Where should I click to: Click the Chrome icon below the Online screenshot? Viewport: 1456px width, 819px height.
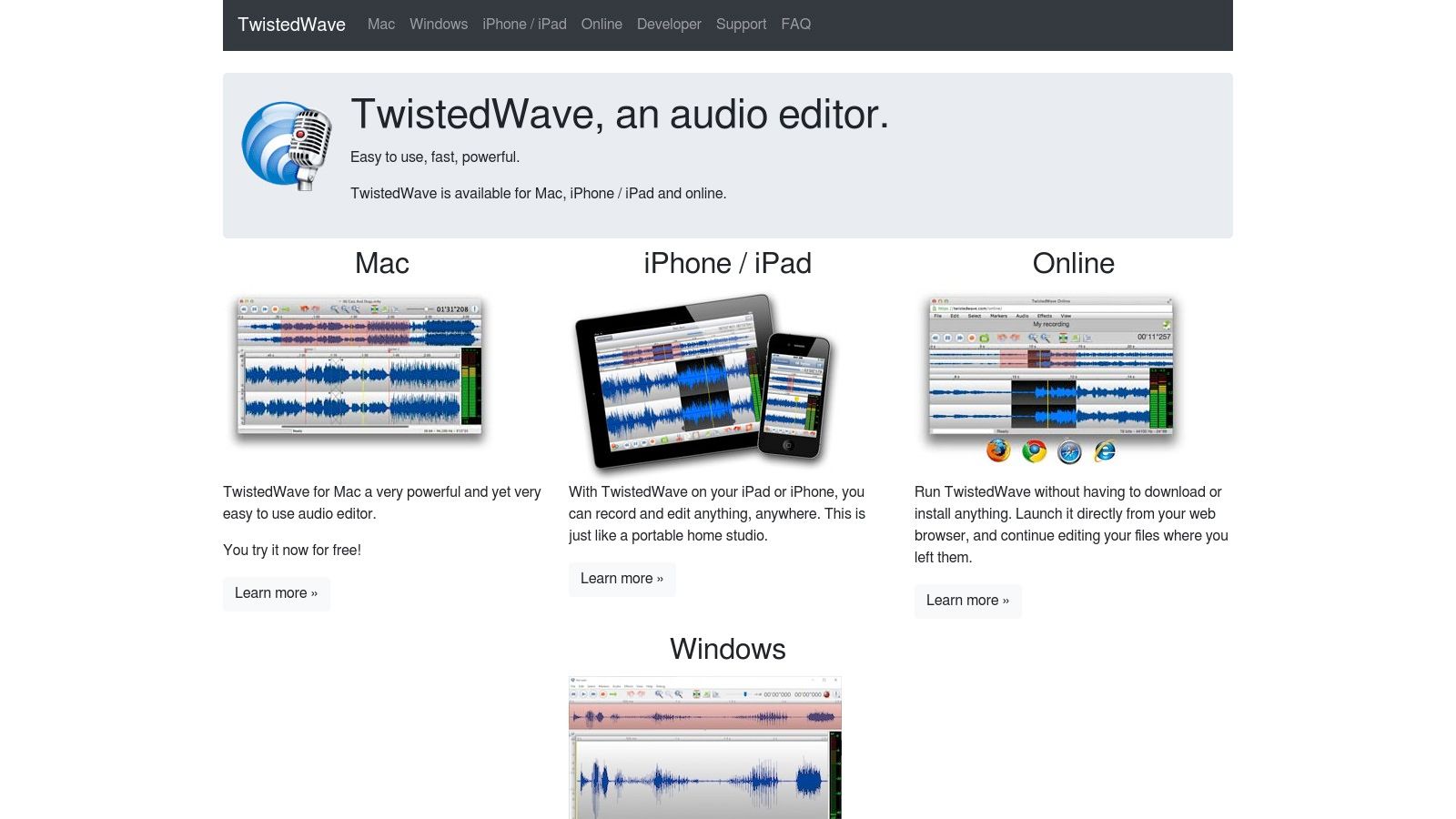[1035, 451]
